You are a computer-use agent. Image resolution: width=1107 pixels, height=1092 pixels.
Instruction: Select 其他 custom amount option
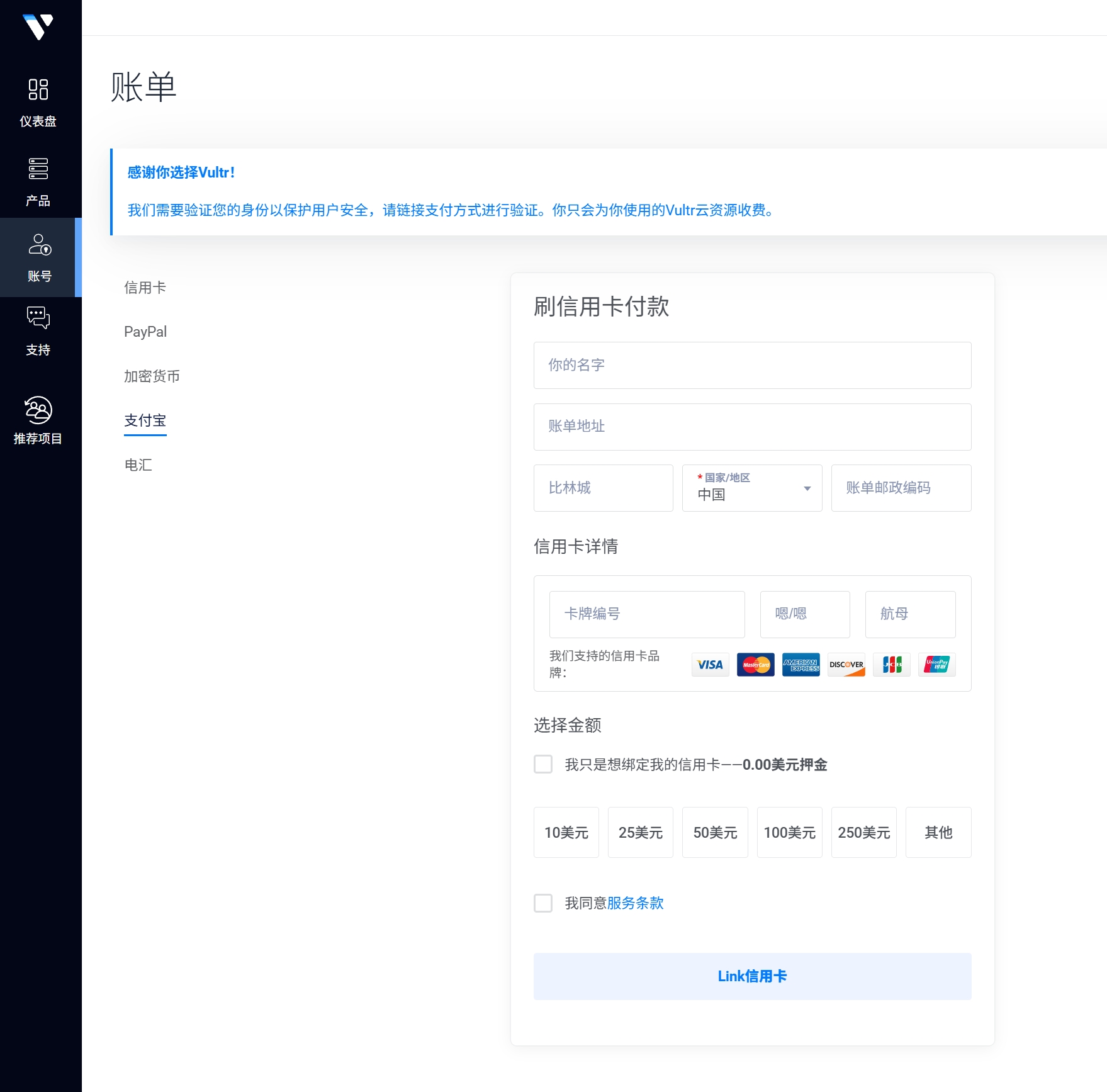pos(938,833)
